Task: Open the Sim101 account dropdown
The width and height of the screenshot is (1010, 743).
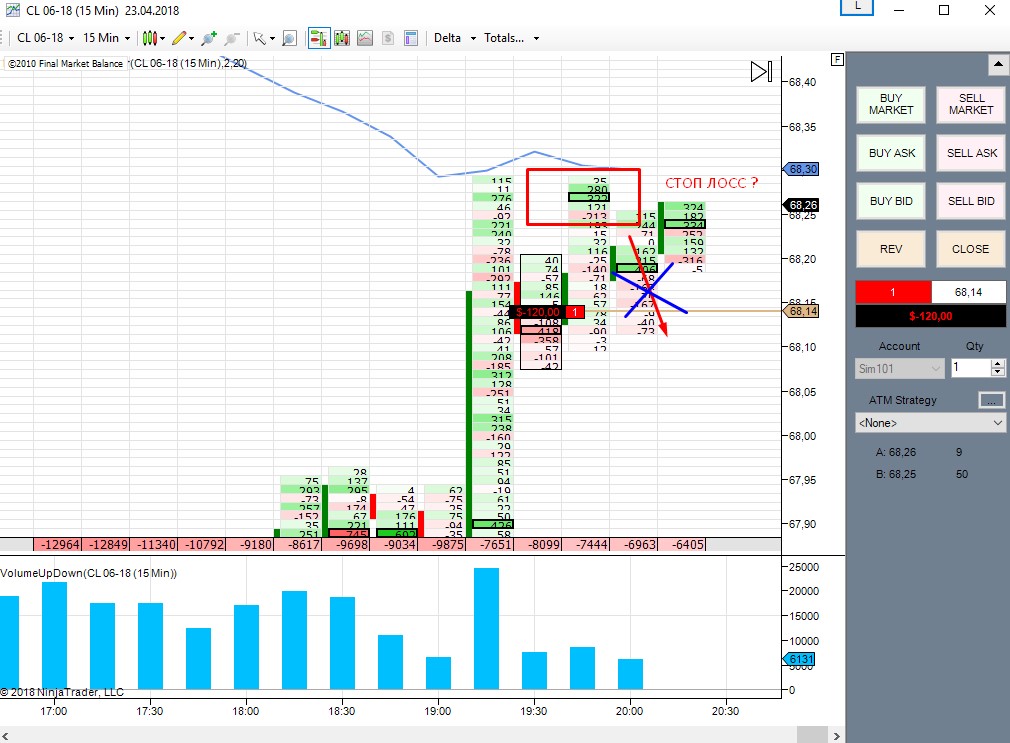Action: coord(899,369)
